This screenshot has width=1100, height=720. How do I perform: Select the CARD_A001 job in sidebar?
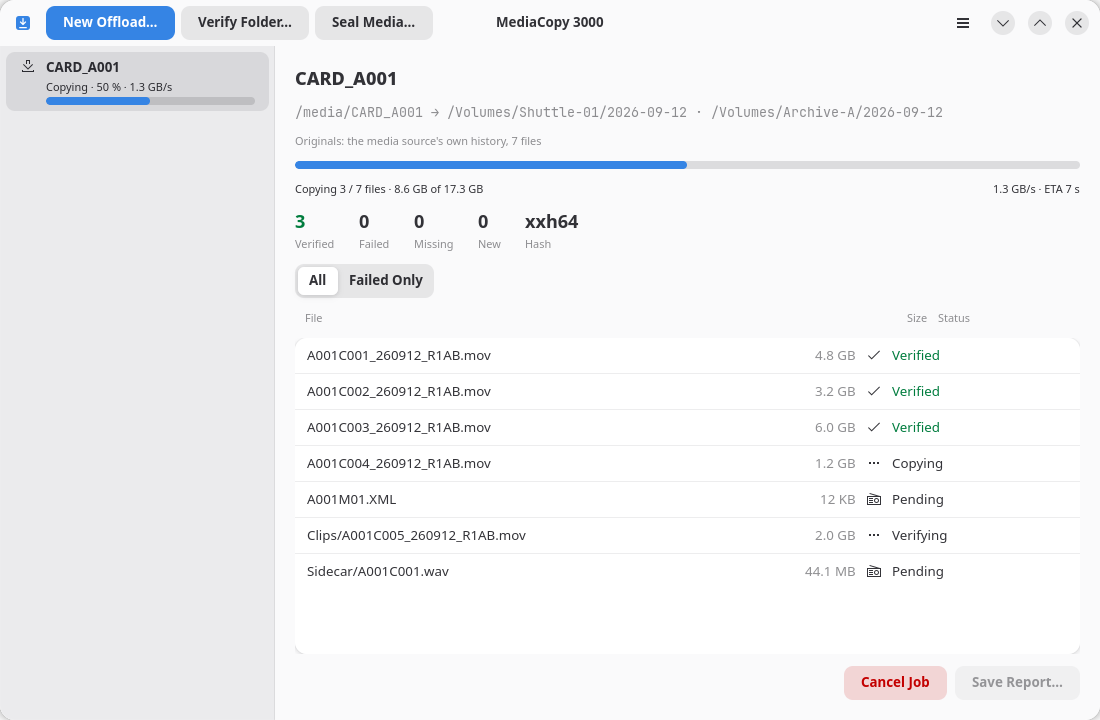click(138, 81)
